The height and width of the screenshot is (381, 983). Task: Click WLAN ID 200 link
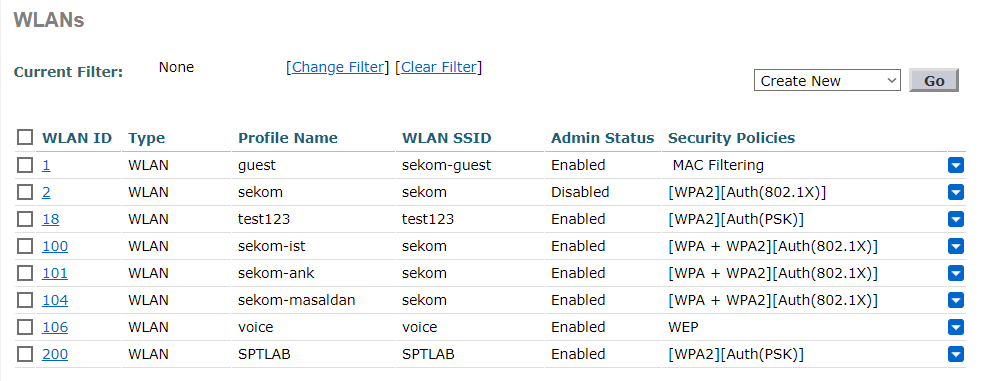55,354
